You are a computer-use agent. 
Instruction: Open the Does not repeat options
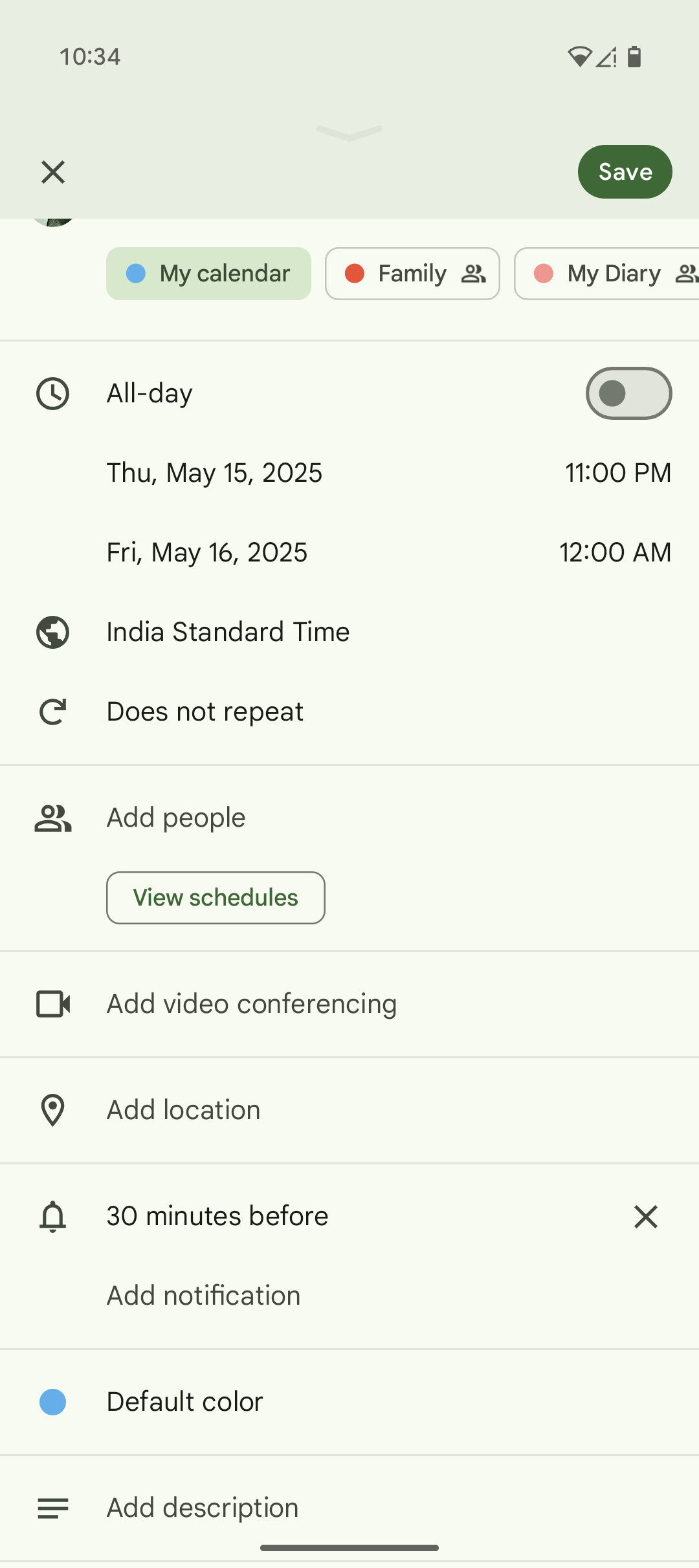tap(205, 712)
